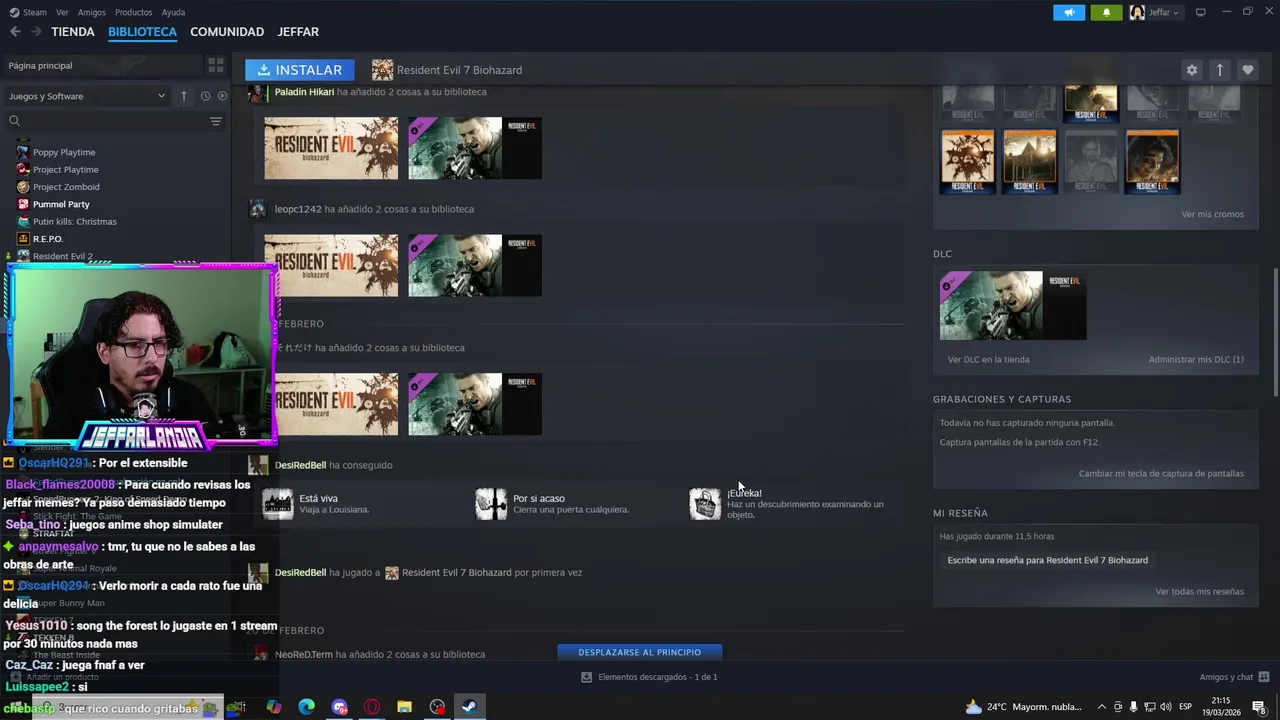The width and height of the screenshot is (1280, 720).
Task: Click Resident Evil 7 Biohazard played-first-time link
Action: 456,573
